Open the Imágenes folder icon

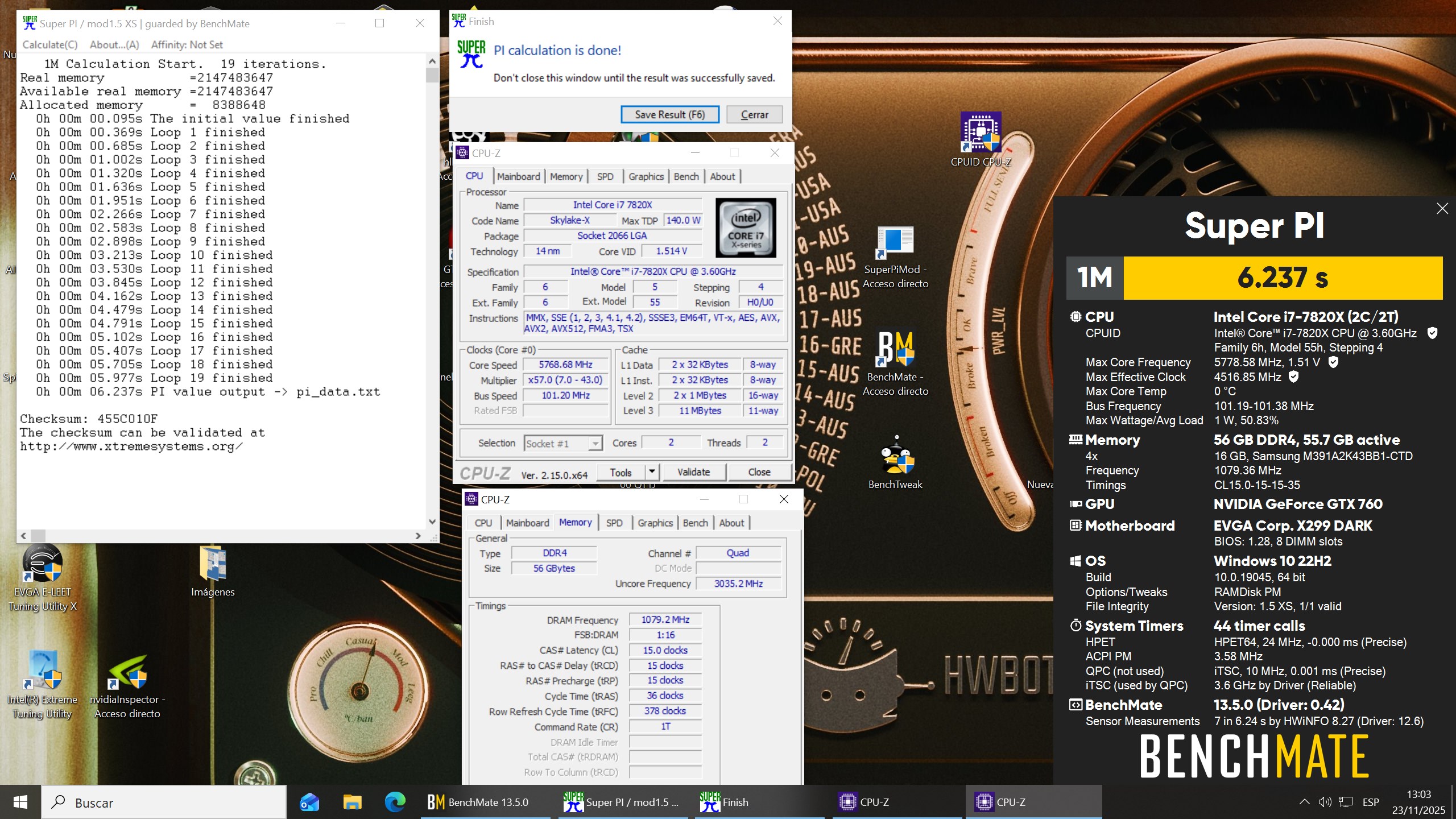click(213, 564)
